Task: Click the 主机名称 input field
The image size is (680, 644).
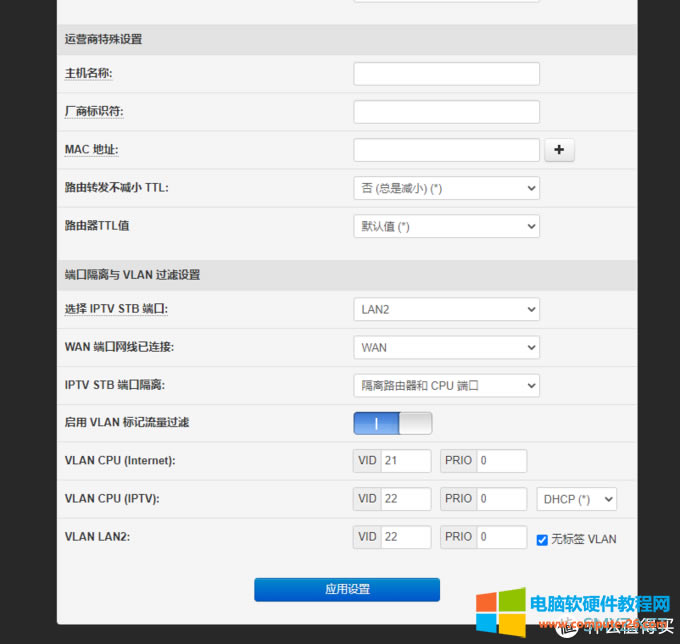Action: [x=446, y=74]
